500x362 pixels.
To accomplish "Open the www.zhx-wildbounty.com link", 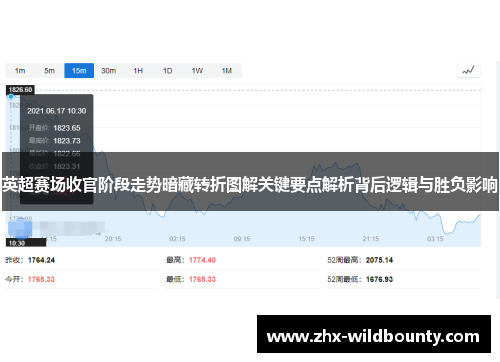I will [374, 337].
